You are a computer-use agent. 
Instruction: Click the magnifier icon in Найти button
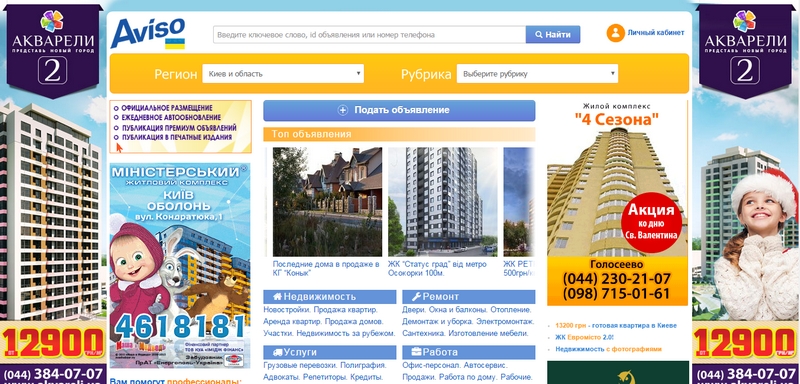[x=539, y=35]
